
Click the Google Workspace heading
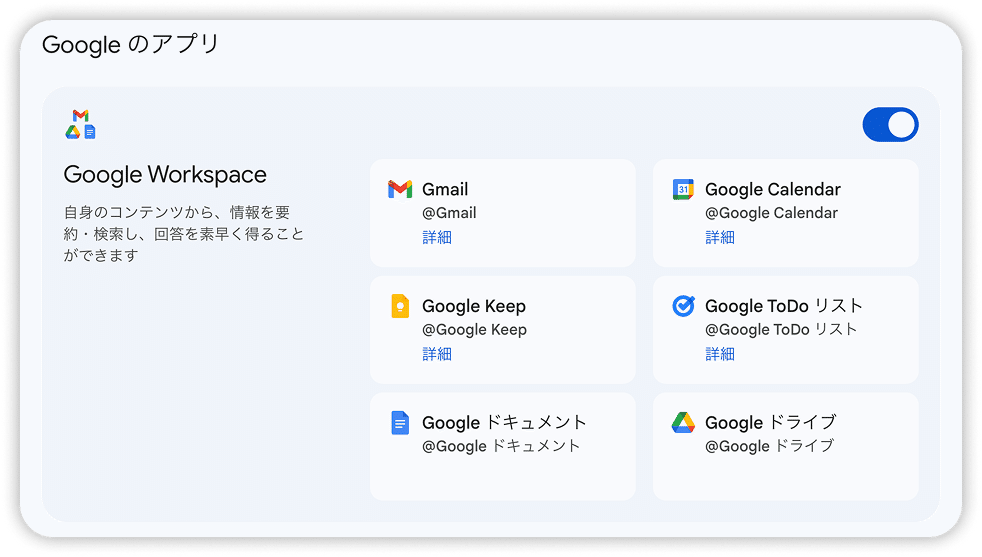pyautogui.click(x=165, y=175)
